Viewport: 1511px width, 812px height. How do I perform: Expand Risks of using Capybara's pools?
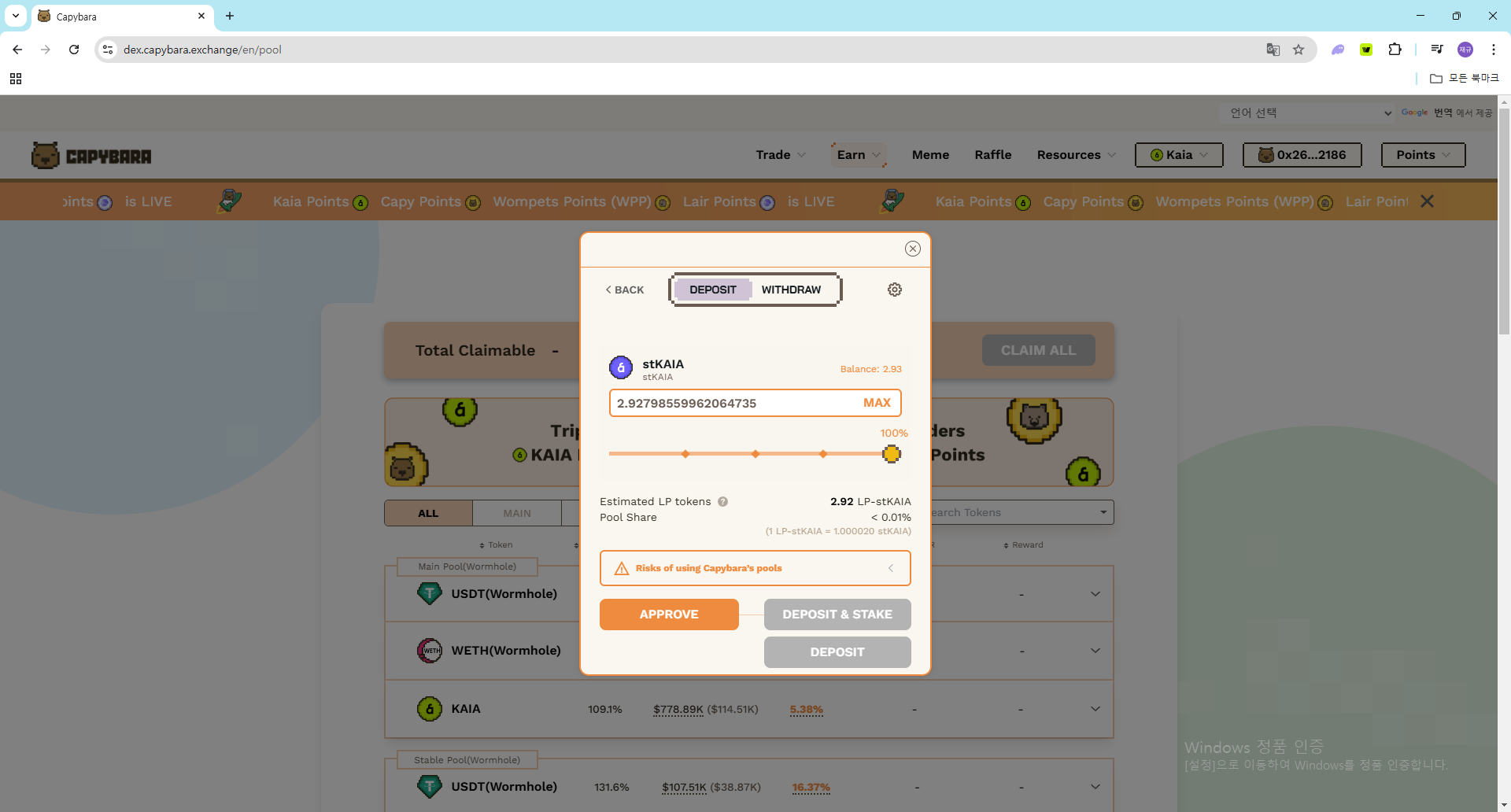coord(755,568)
